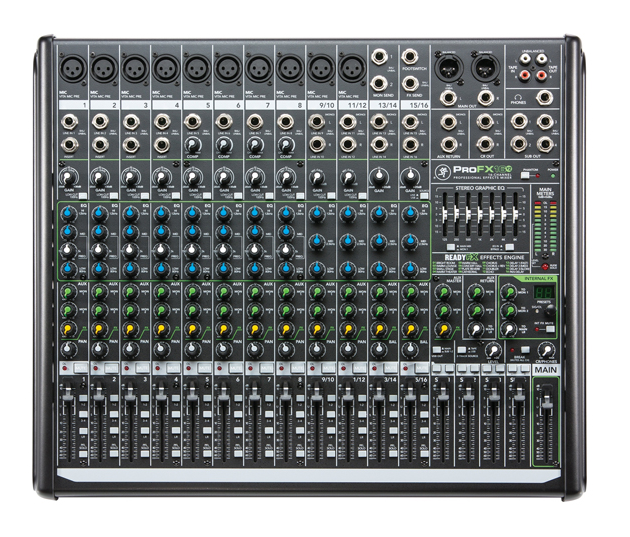Screen dimensions: 630x537
Task: Select channel 1 XLR mic input
Action: (73, 69)
